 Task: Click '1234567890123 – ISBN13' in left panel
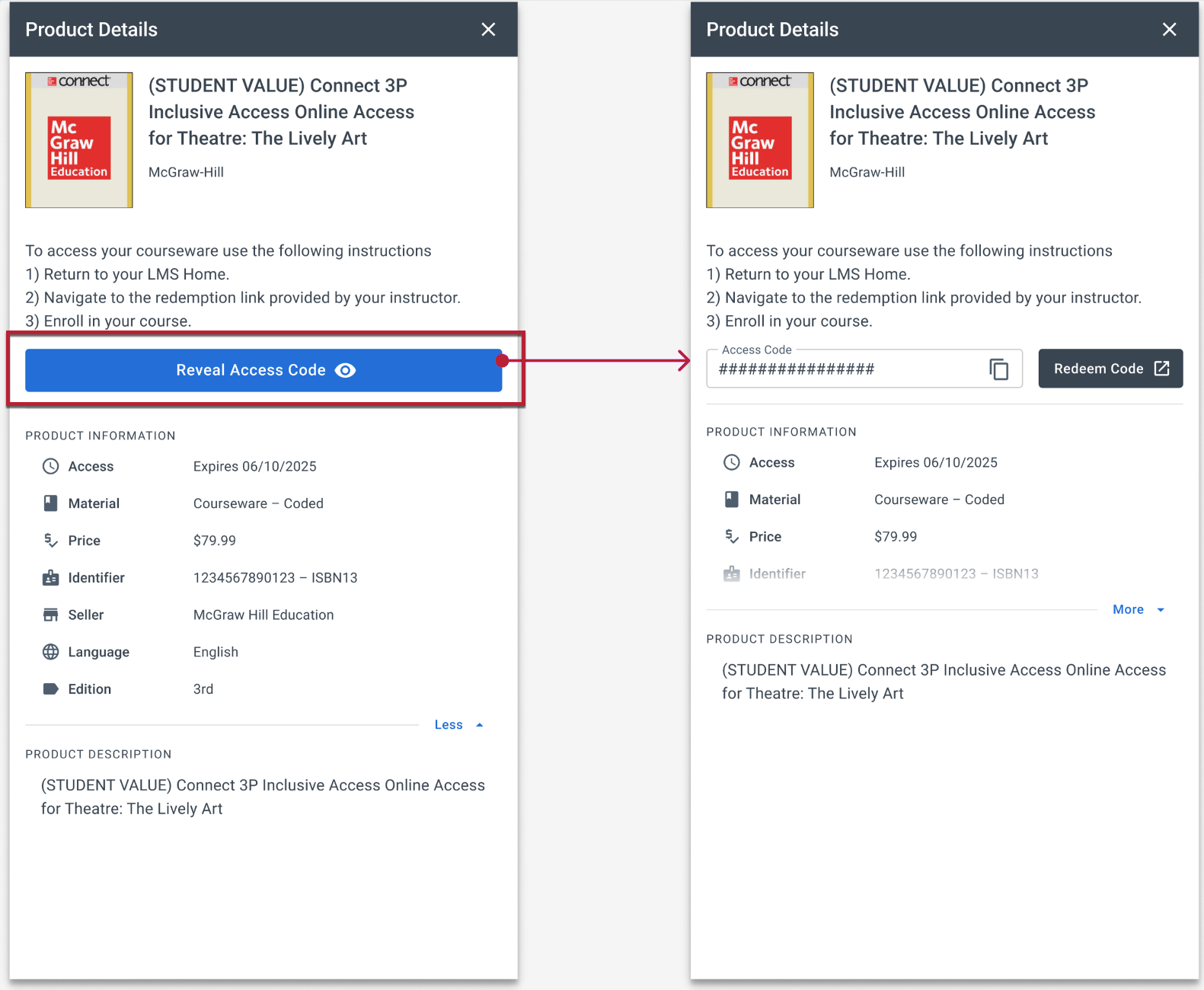click(275, 577)
